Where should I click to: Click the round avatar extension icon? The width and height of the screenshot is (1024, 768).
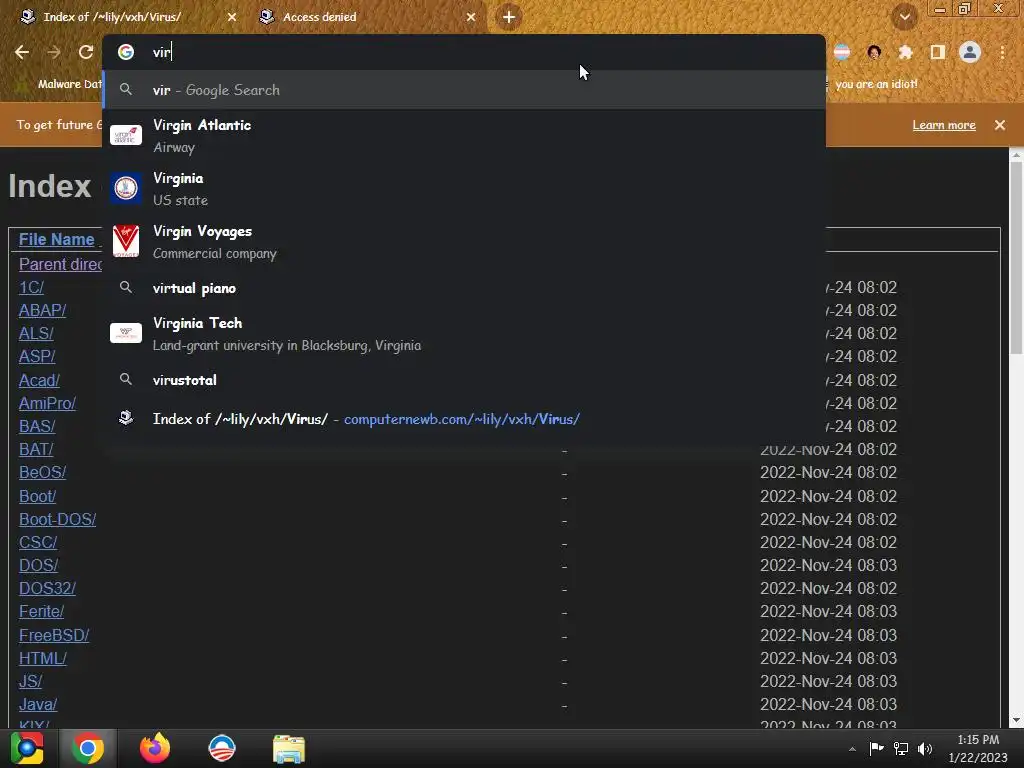[x=874, y=52]
